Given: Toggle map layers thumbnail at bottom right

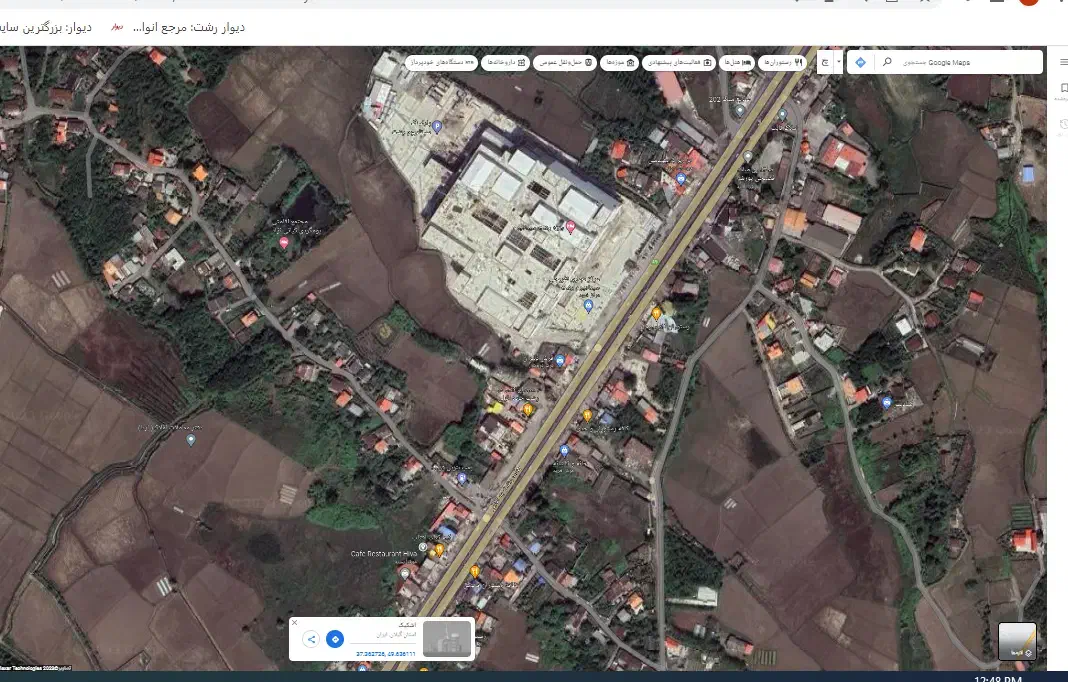Looking at the screenshot, I should pos(1017,641).
